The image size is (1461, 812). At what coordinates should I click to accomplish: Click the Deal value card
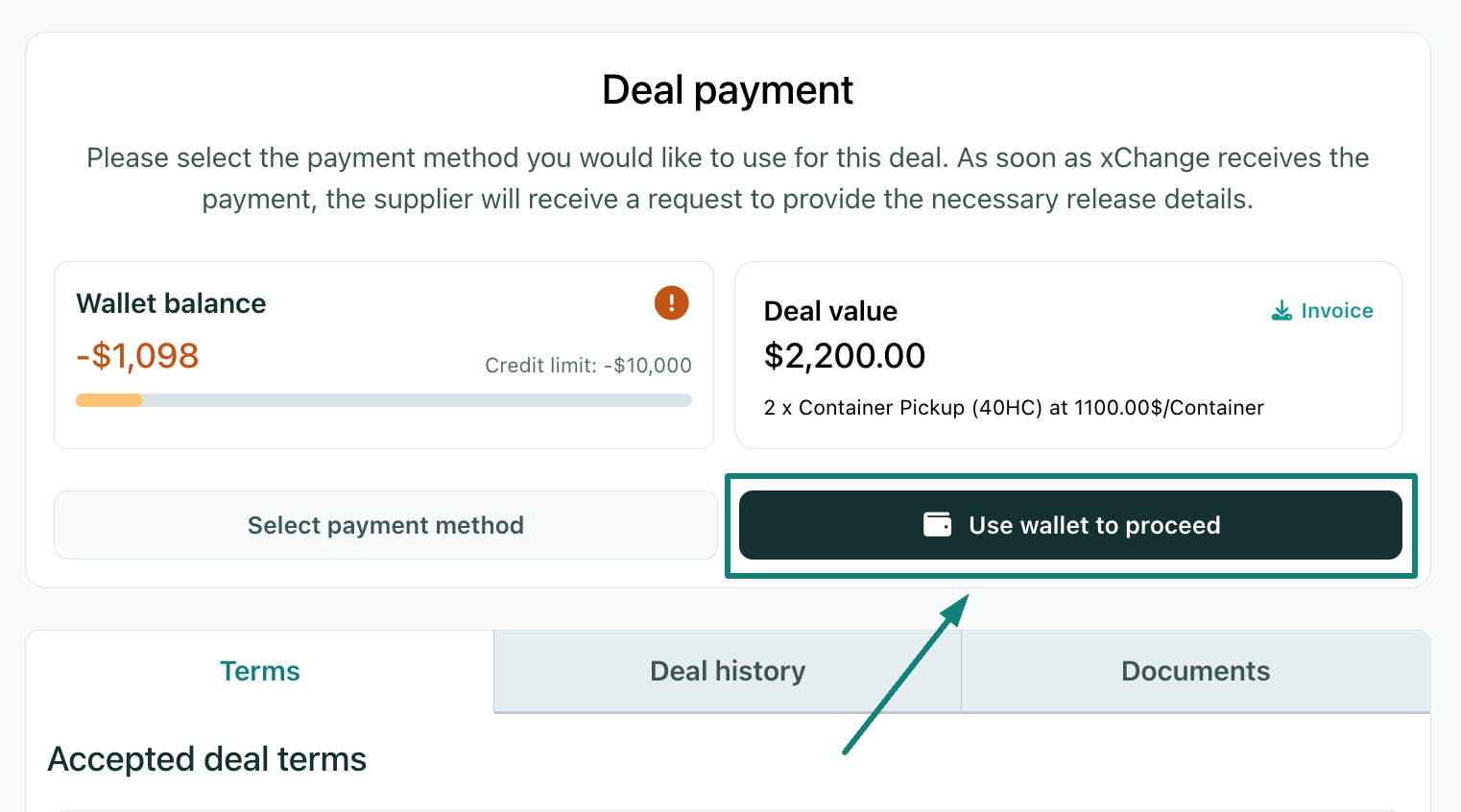(x=1068, y=355)
